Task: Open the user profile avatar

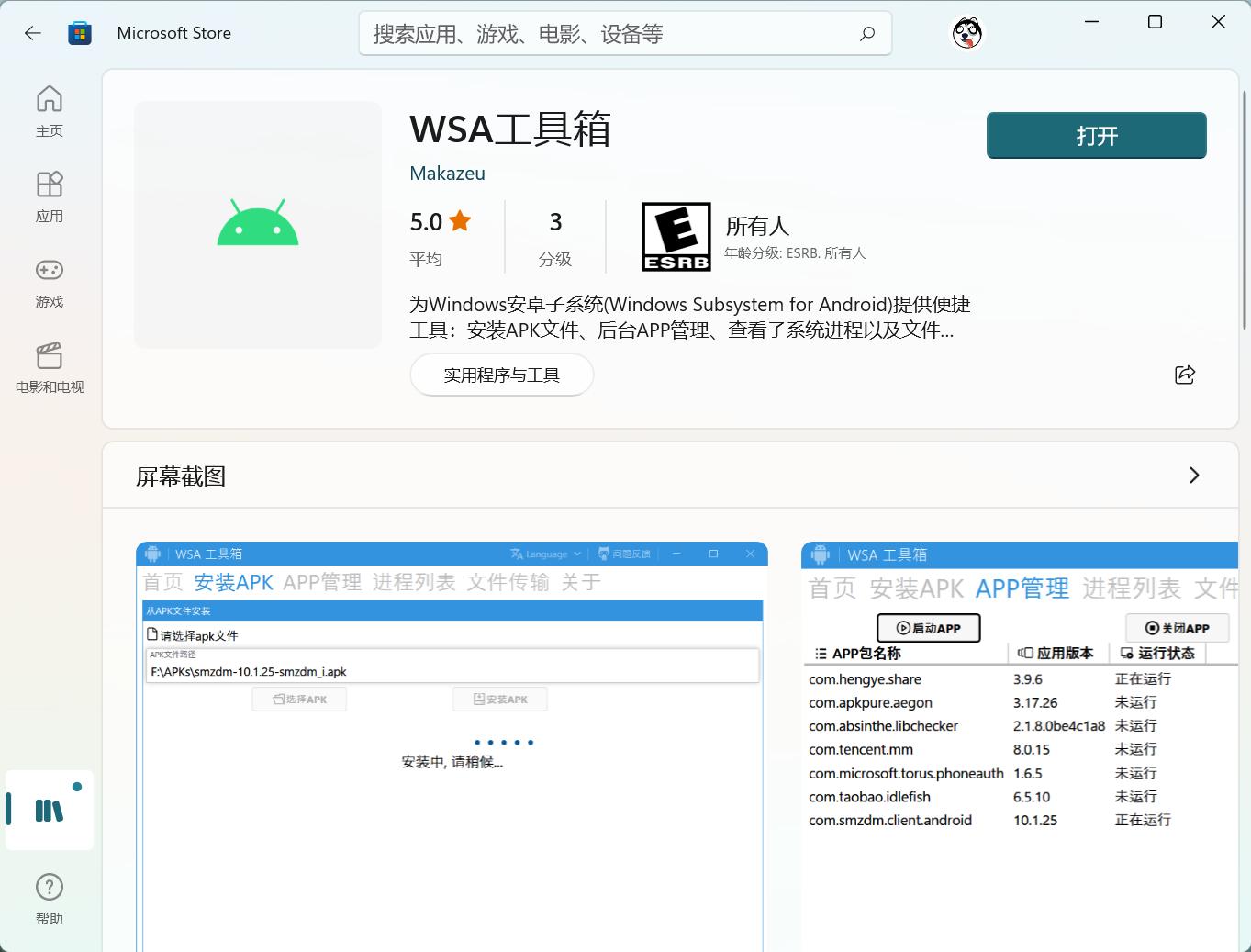Action: pos(966,32)
